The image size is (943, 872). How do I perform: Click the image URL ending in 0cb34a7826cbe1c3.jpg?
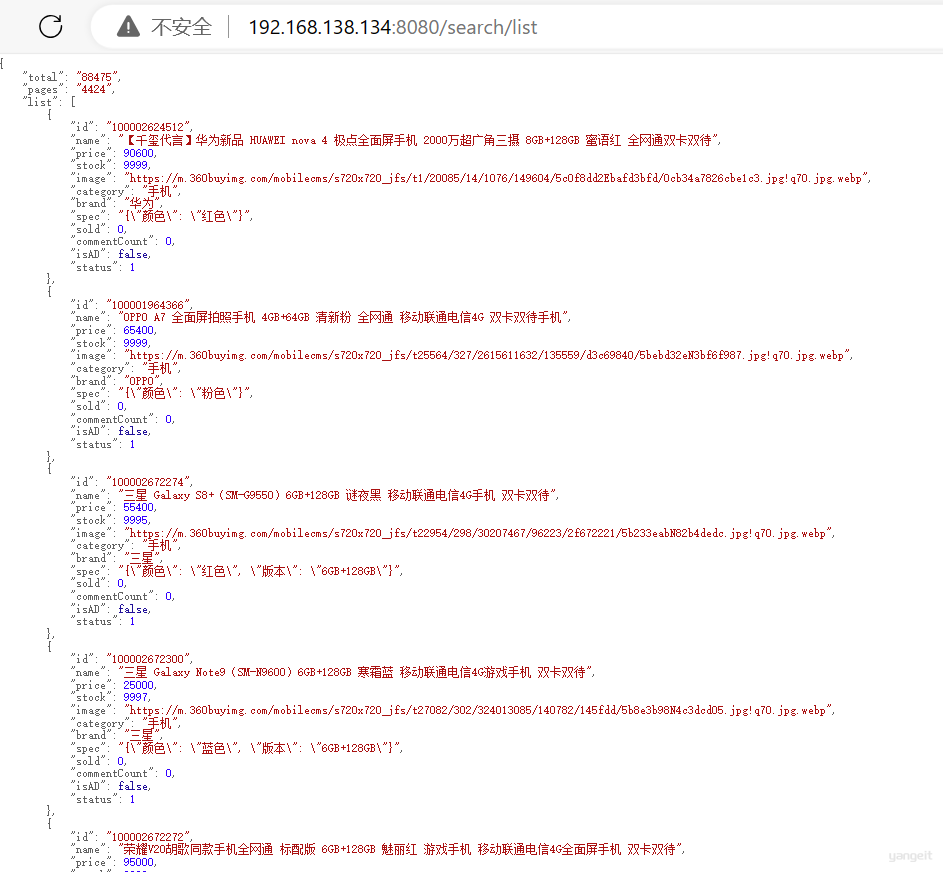pos(497,178)
